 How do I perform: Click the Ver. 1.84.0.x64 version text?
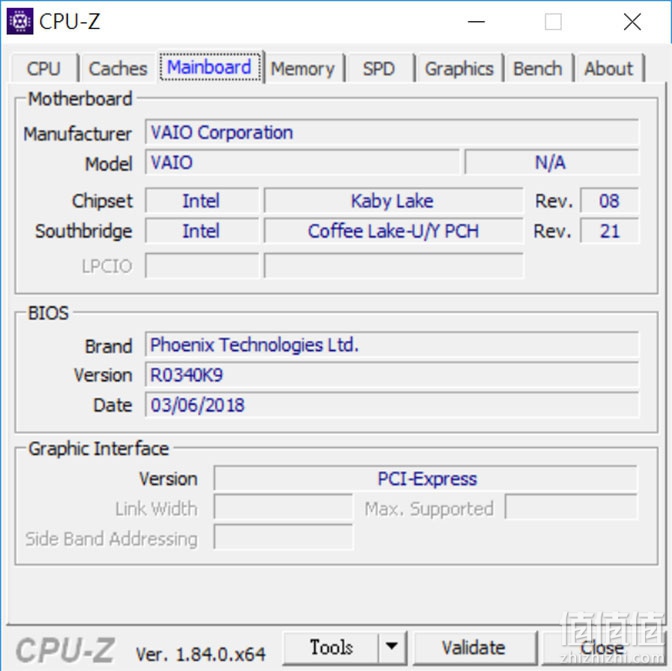click(x=201, y=654)
